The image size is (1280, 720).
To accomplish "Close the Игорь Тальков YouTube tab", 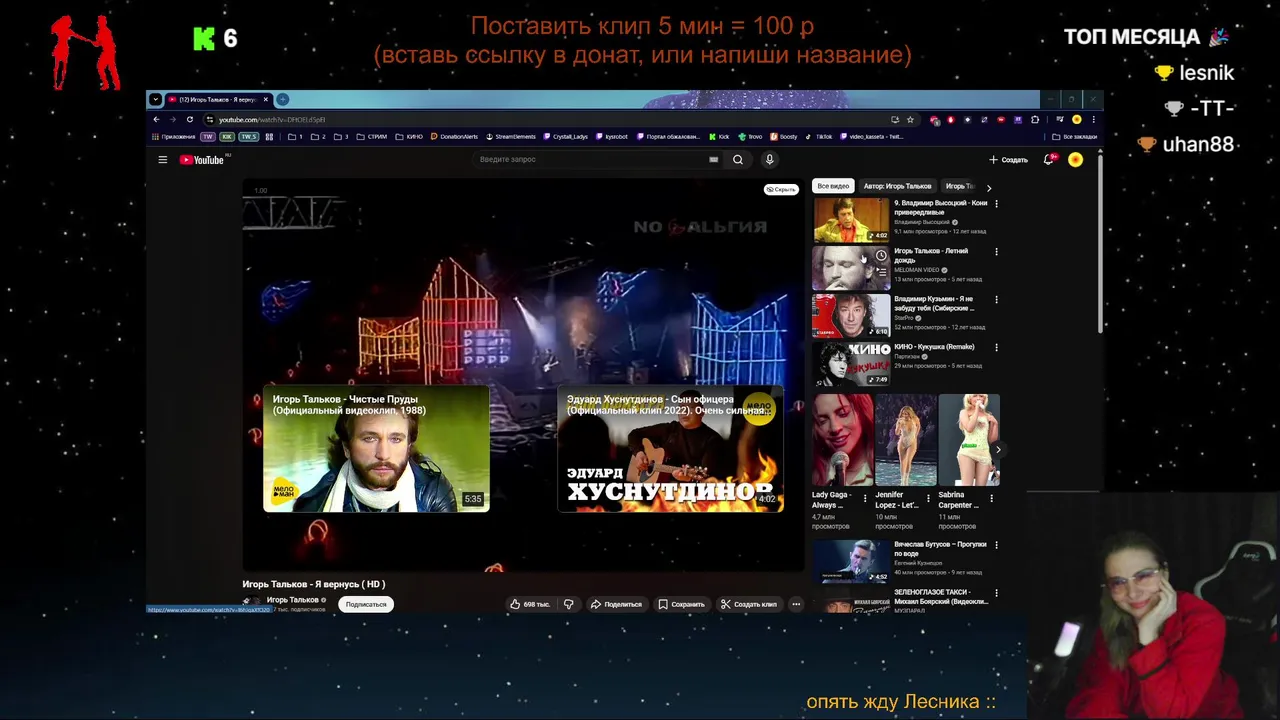I will point(265,99).
